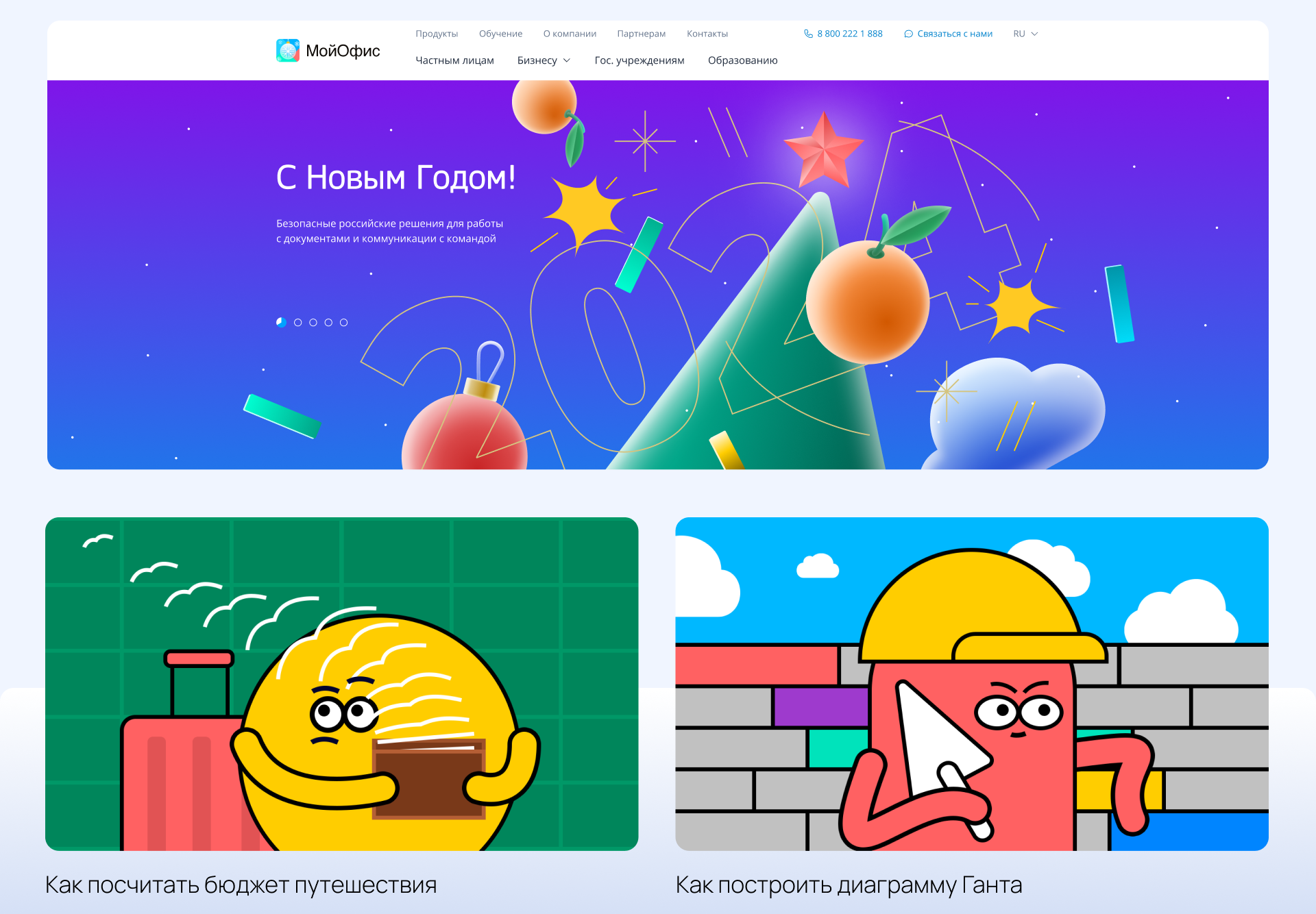Select the Гос. учреждениям tab
Viewport: 1316px width, 914px height.
pyautogui.click(x=639, y=60)
